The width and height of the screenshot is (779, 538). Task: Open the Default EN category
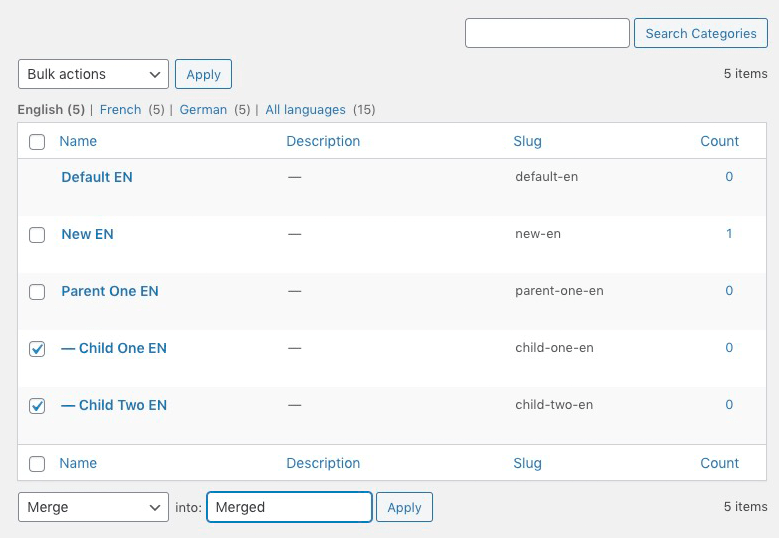pyautogui.click(x=97, y=177)
